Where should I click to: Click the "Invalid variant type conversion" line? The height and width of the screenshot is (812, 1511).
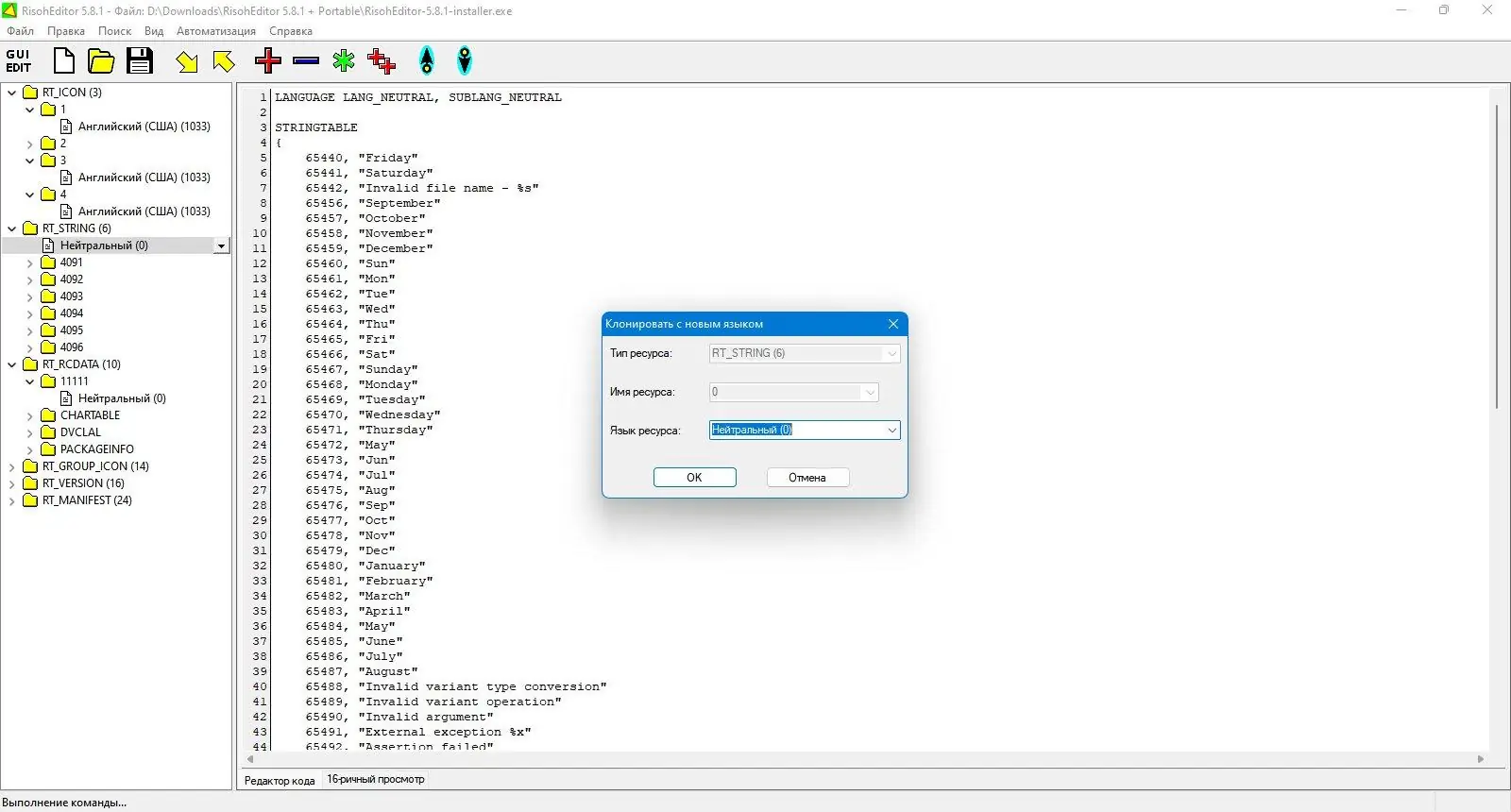coord(456,686)
